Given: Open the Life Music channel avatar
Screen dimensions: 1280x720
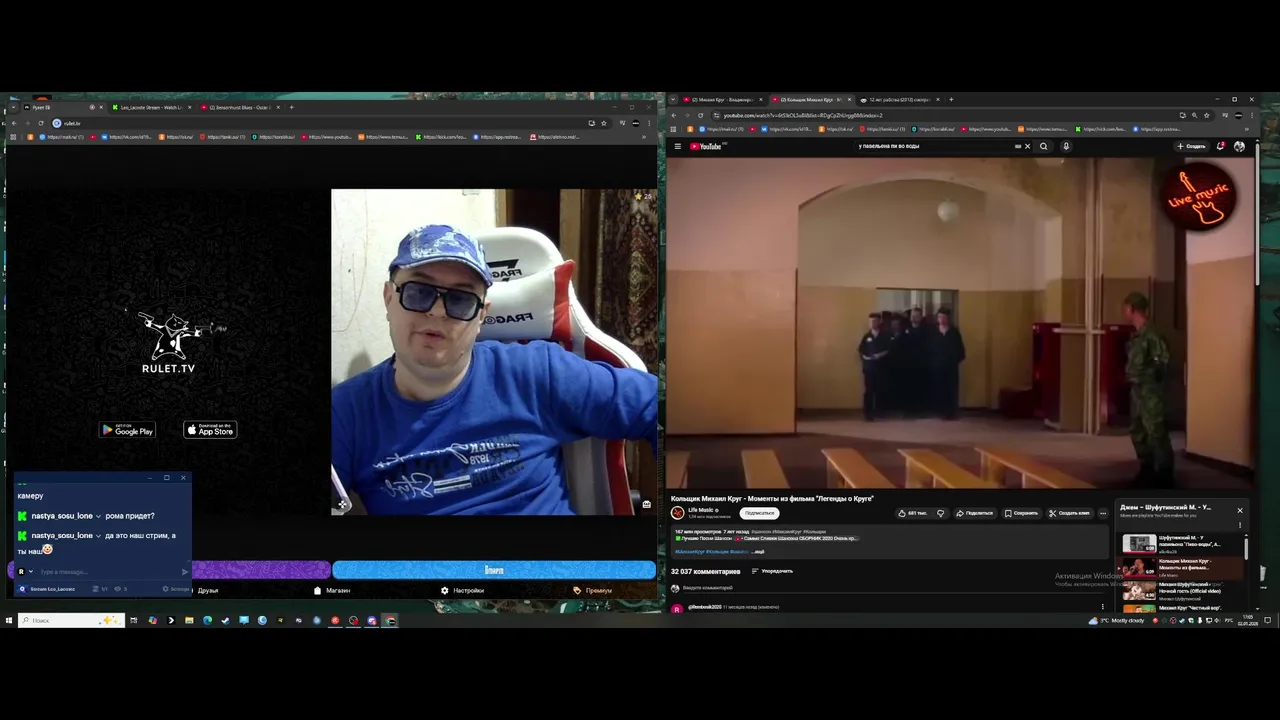Looking at the screenshot, I should [678, 513].
